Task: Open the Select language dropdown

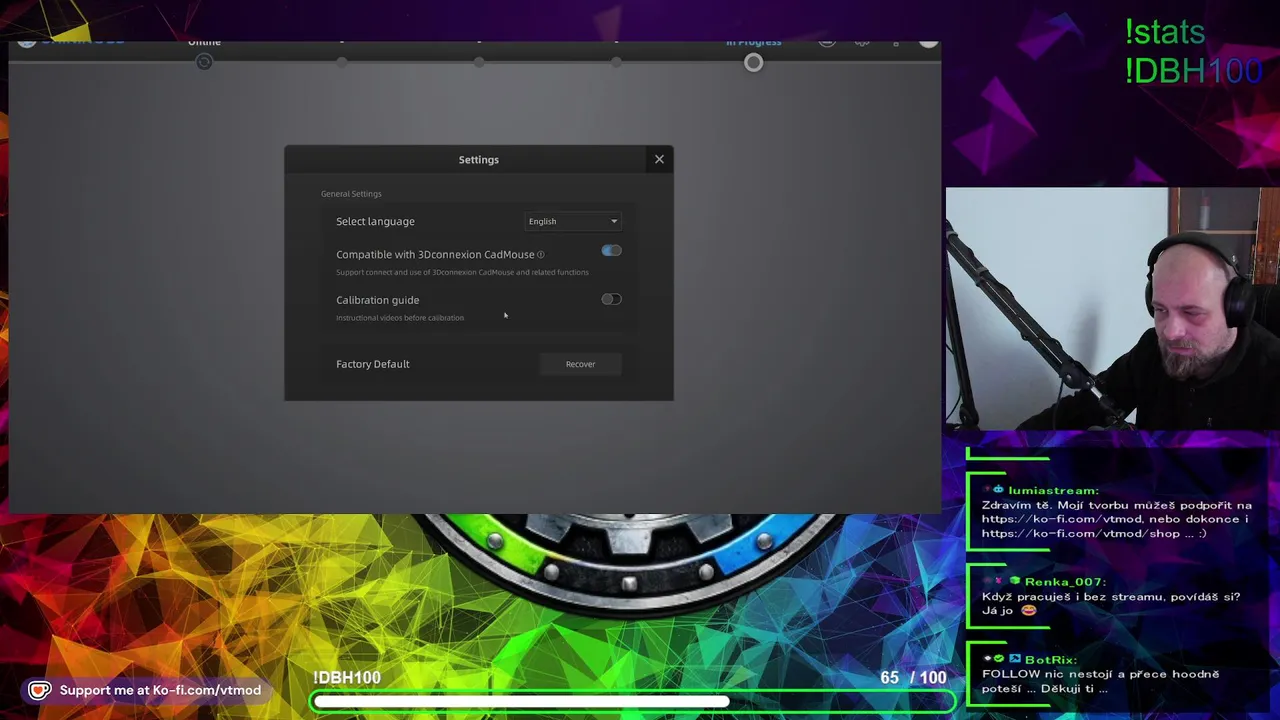Action: pos(573,221)
